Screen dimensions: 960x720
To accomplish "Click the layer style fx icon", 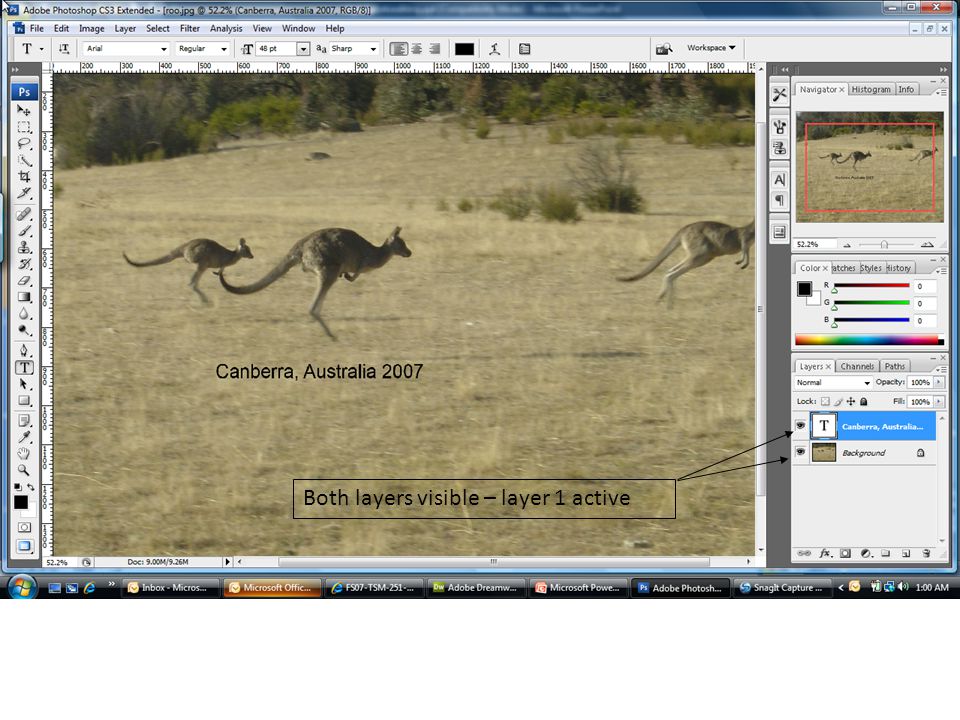I will click(x=825, y=553).
